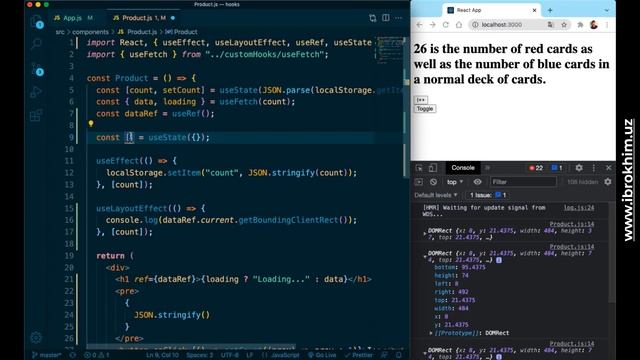Open first Product.js:14 source link
The image size is (640, 360).
tap(572, 224)
